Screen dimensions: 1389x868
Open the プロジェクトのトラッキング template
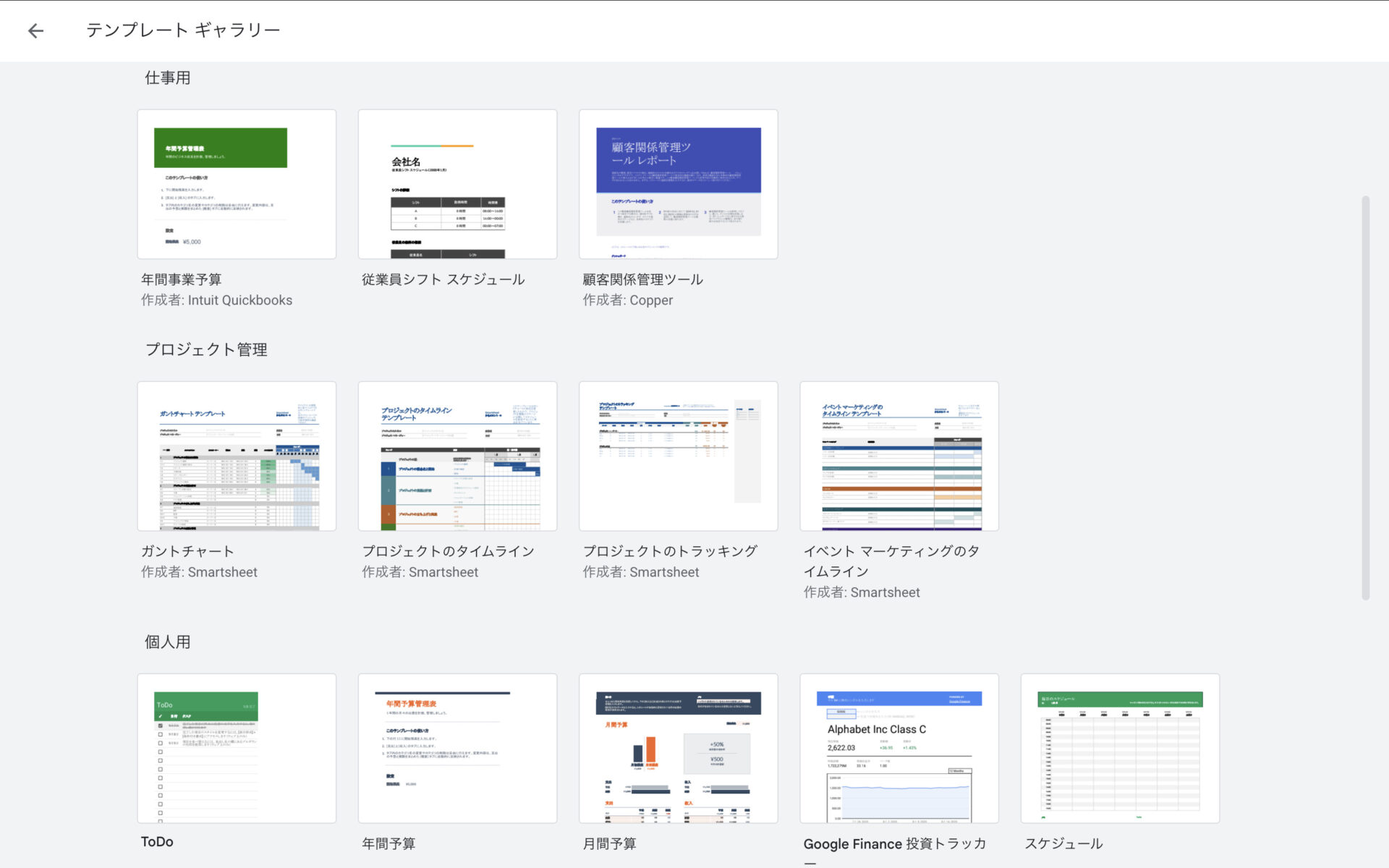click(678, 456)
